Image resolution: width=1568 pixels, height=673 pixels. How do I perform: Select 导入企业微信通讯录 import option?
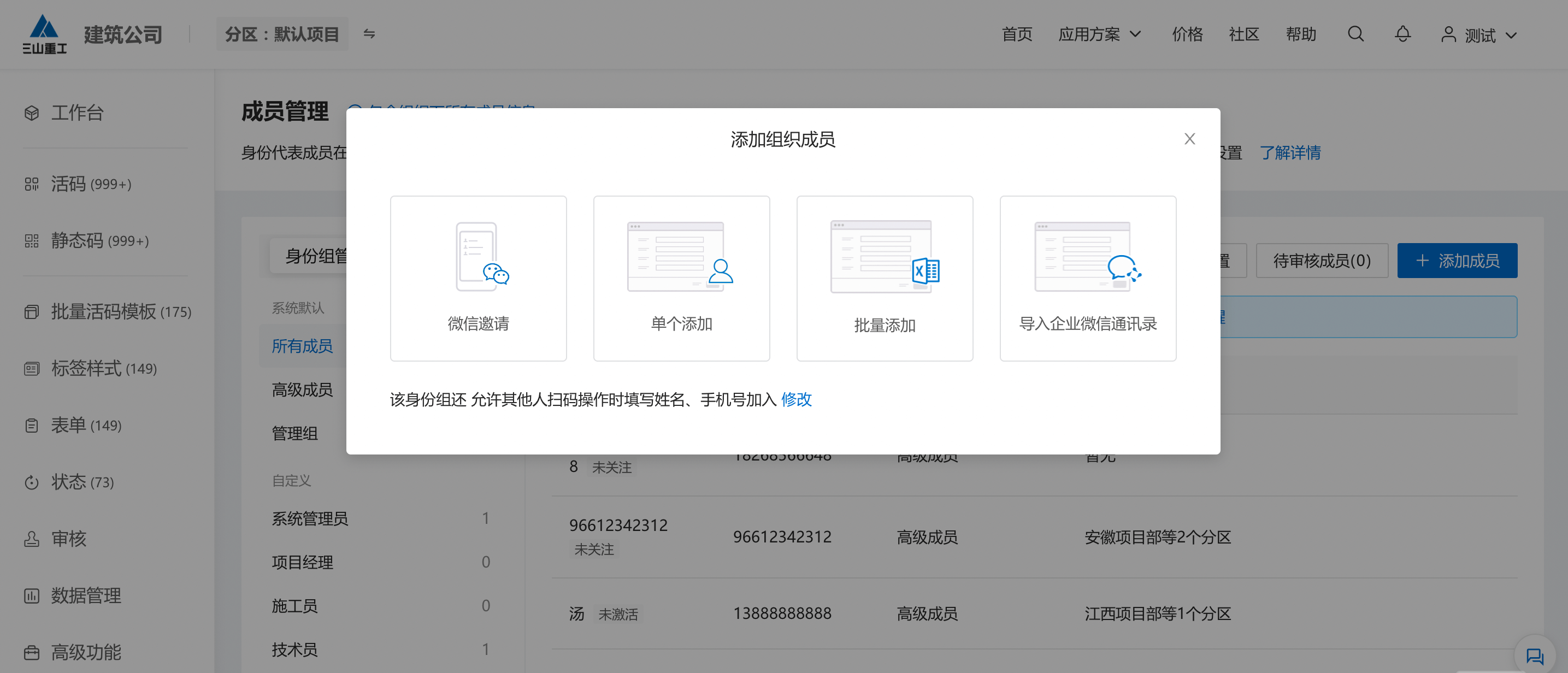click(1088, 279)
